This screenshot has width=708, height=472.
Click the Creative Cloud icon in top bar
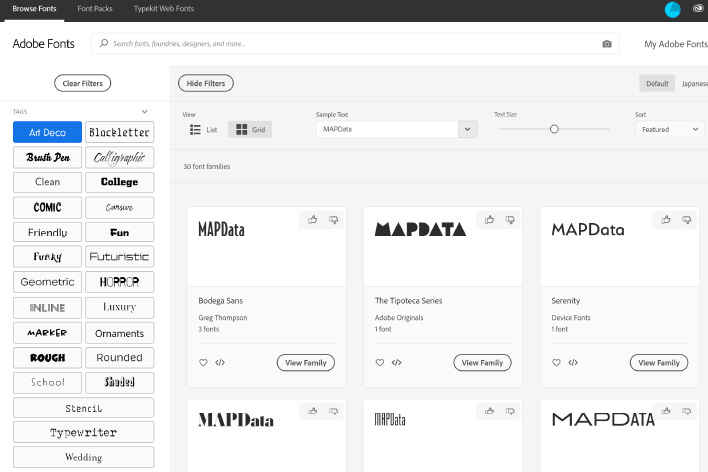click(698, 8)
